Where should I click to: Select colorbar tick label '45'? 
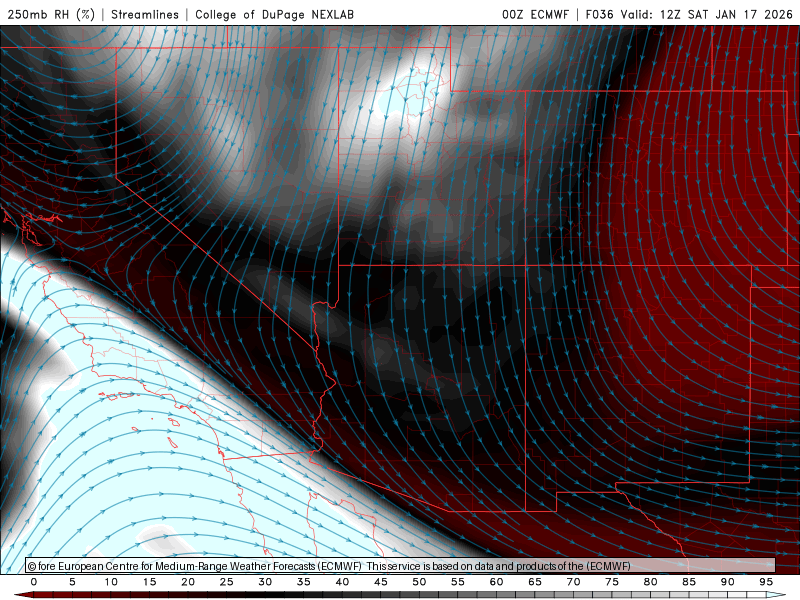point(381,582)
